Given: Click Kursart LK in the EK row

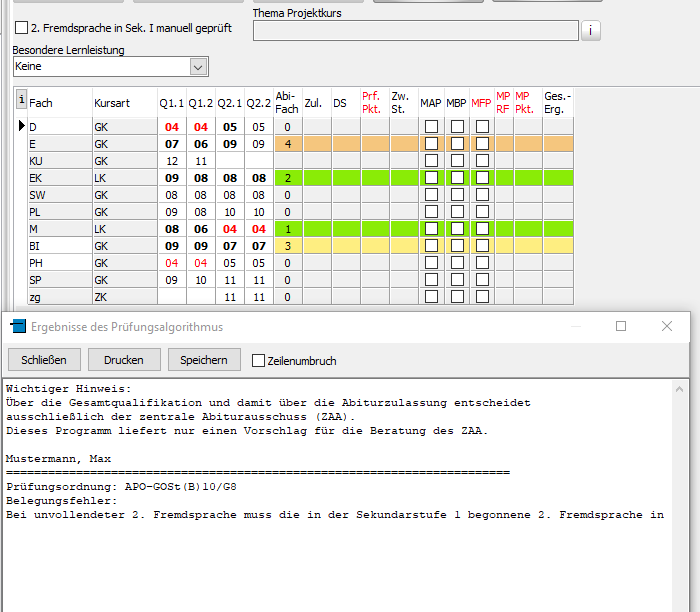Looking at the screenshot, I should (125, 178).
